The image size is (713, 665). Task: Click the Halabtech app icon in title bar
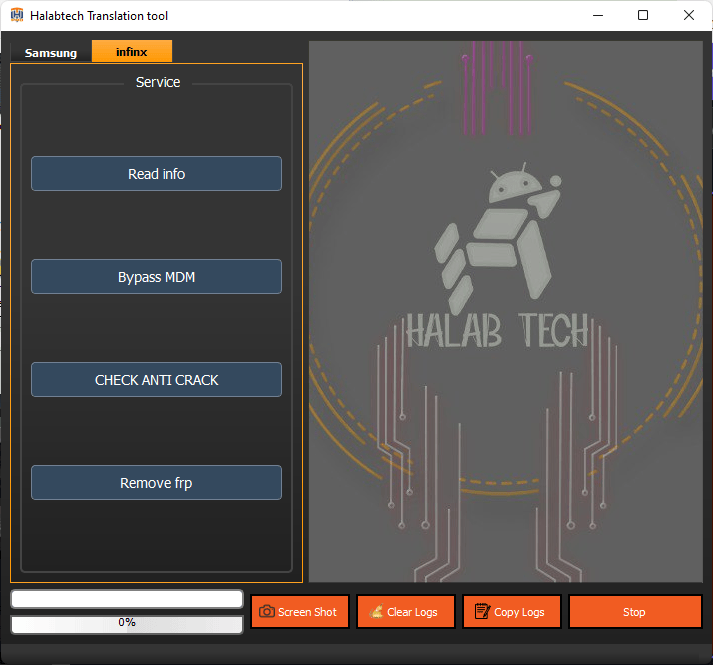click(17, 15)
